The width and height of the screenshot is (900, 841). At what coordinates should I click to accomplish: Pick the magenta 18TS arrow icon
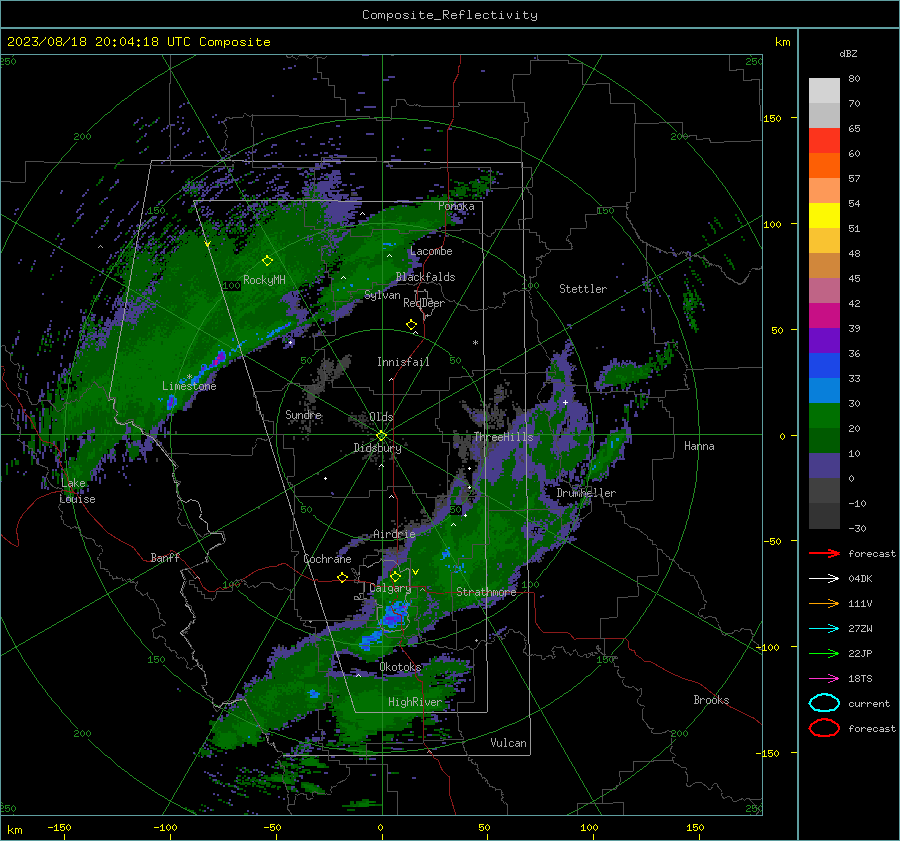tap(824, 679)
